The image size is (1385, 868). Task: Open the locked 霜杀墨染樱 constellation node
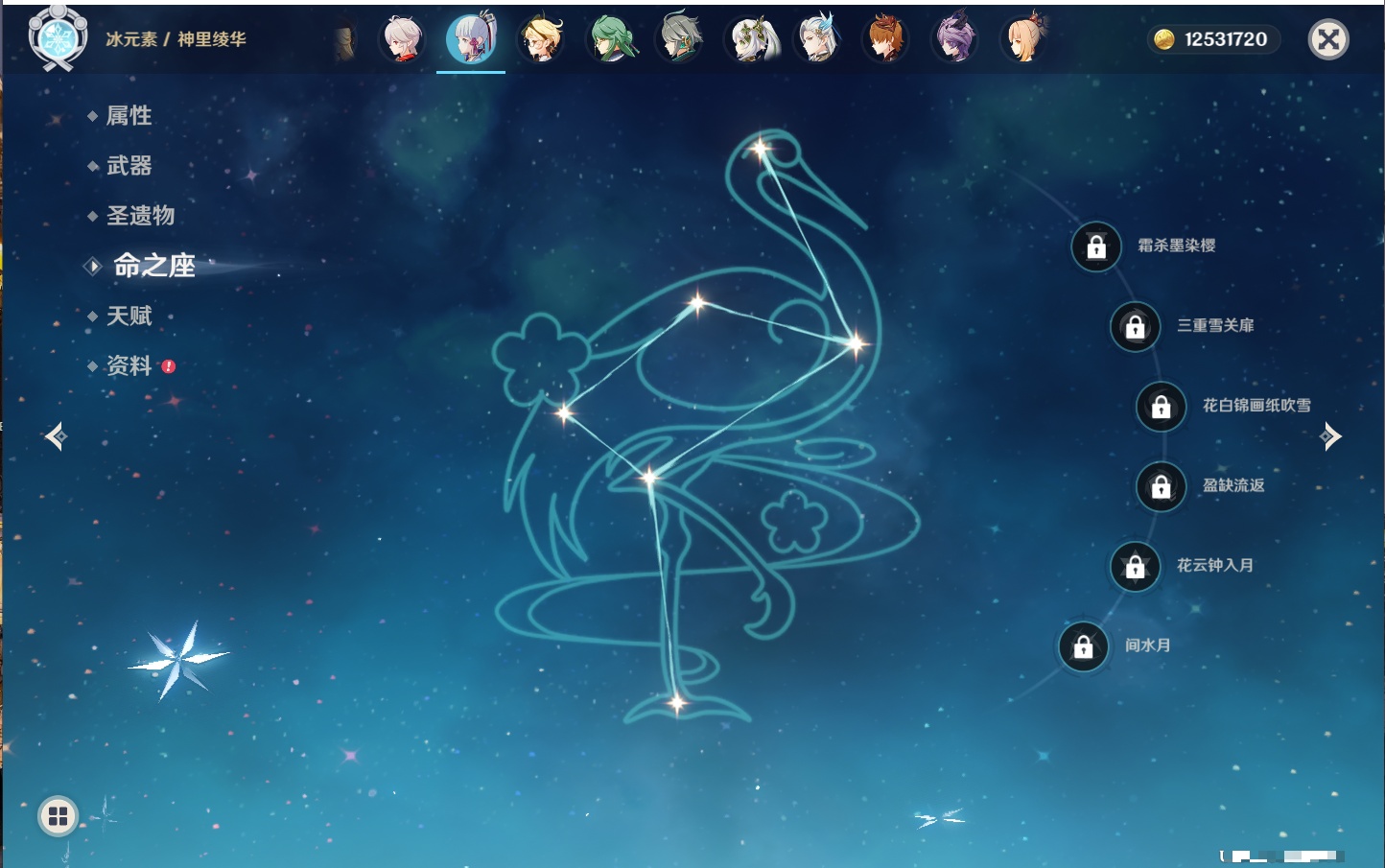tap(1096, 246)
